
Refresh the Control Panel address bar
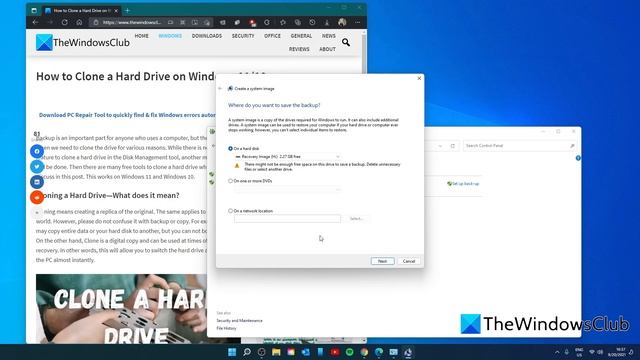click(x=453, y=146)
